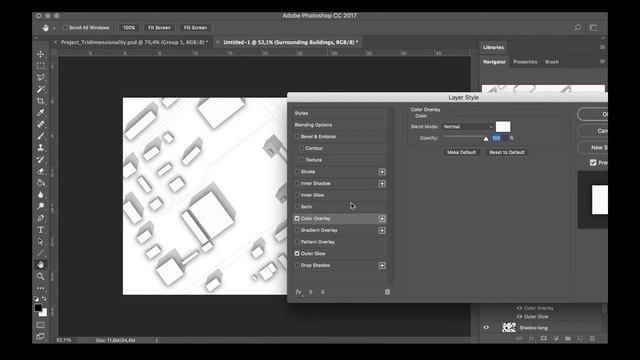640x360 pixels.
Task: Select the Healing Brush tool
Action: (40, 124)
